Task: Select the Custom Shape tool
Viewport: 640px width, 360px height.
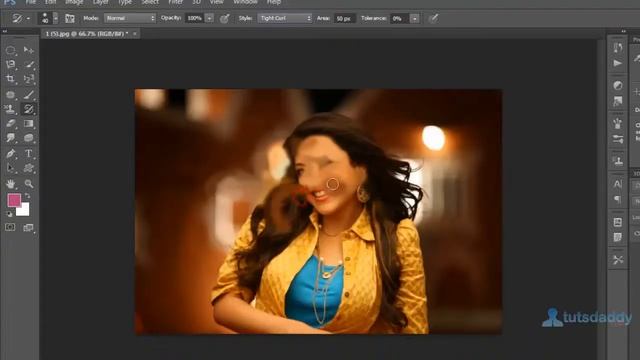Action: [x=29, y=168]
